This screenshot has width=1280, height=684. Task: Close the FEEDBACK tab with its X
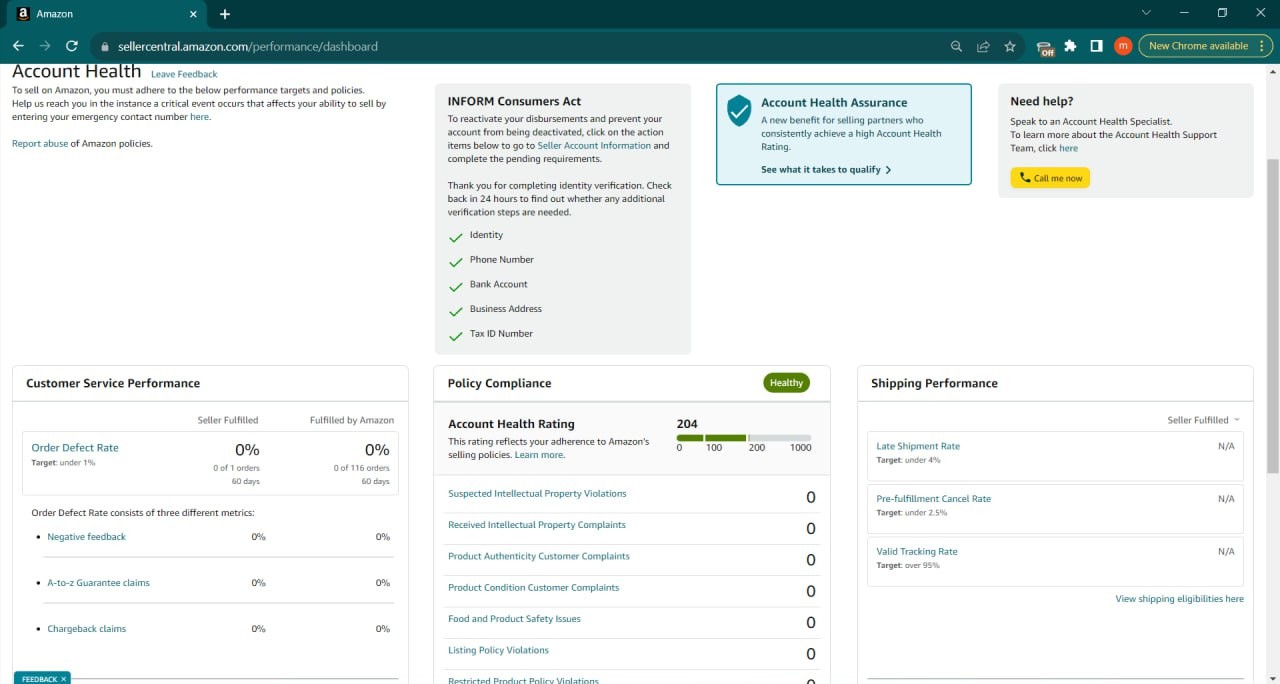coord(64,679)
